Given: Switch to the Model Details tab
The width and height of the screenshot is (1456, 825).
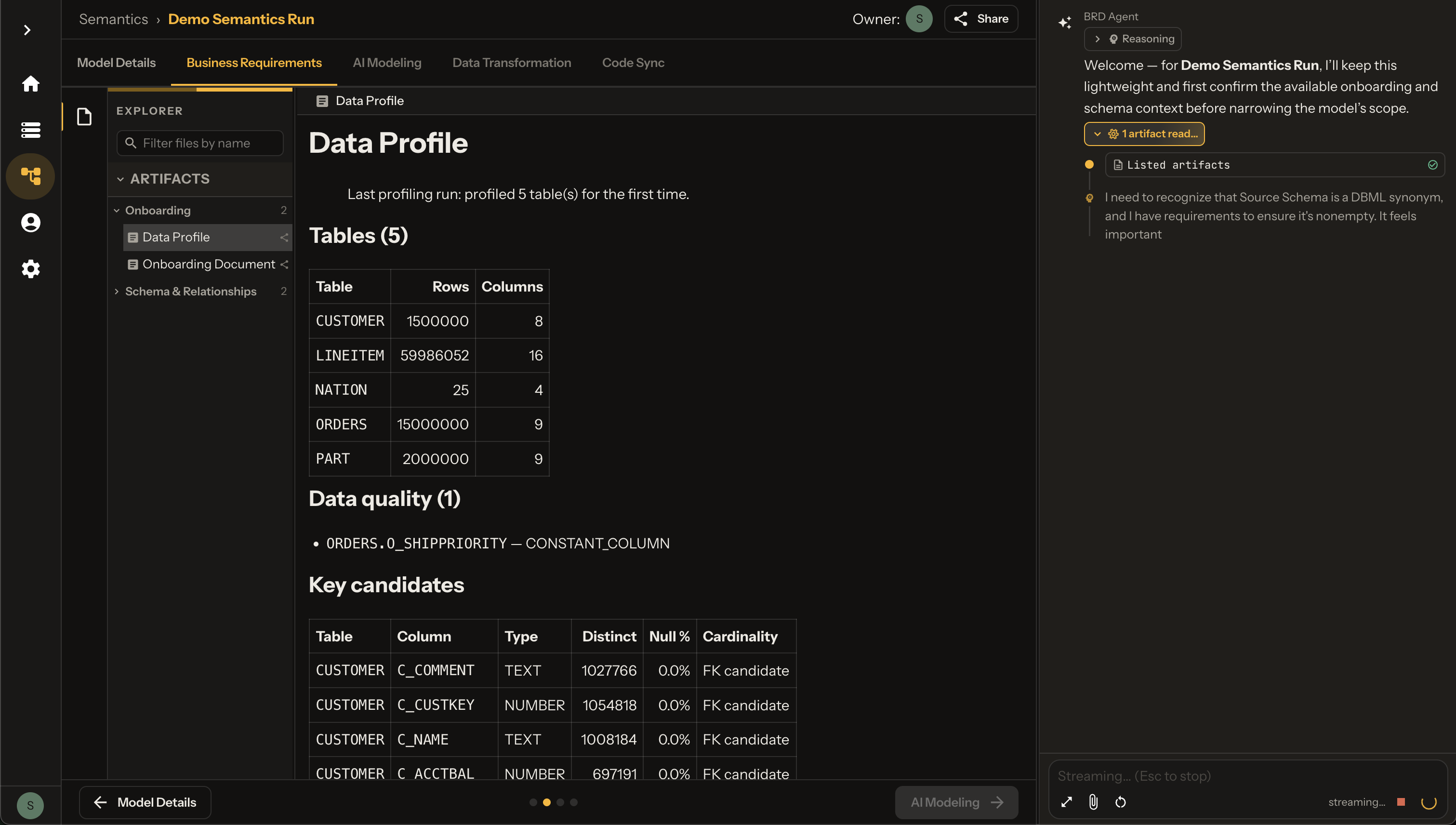Looking at the screenshot, I should point(116,62).
